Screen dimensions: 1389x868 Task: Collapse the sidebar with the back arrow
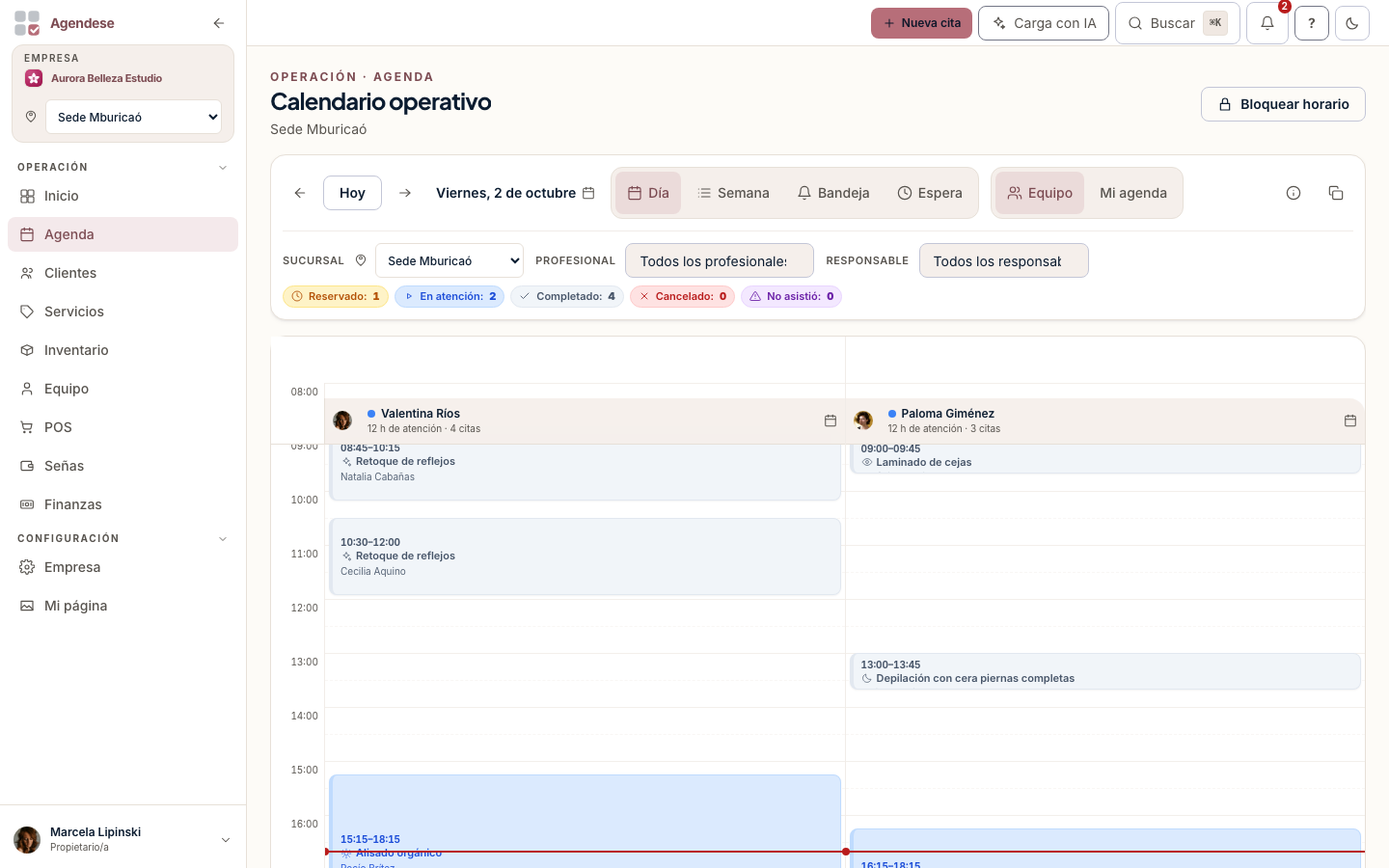[219, 23]
